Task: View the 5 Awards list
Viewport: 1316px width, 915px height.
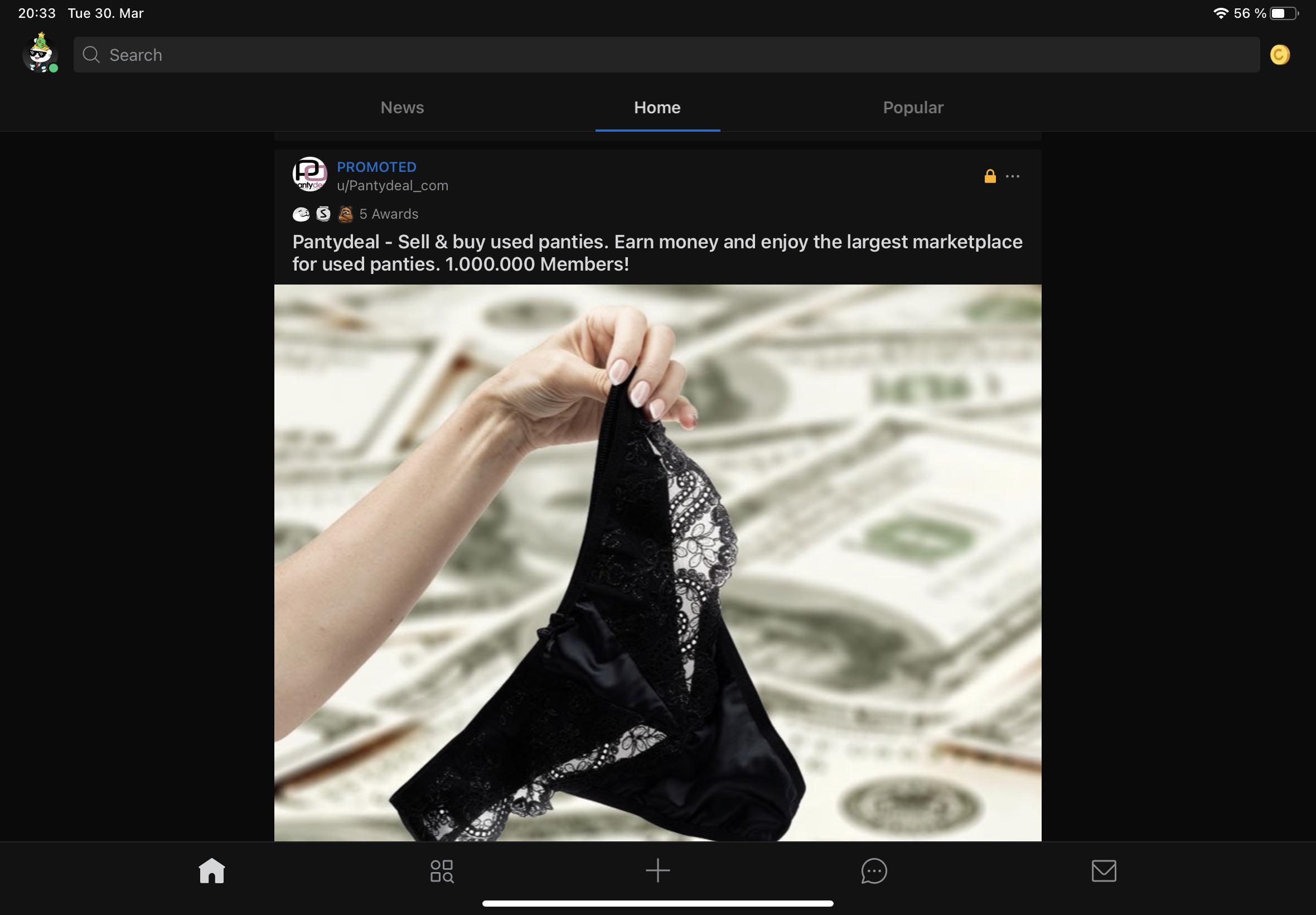Action: click(x=388, y=214)
